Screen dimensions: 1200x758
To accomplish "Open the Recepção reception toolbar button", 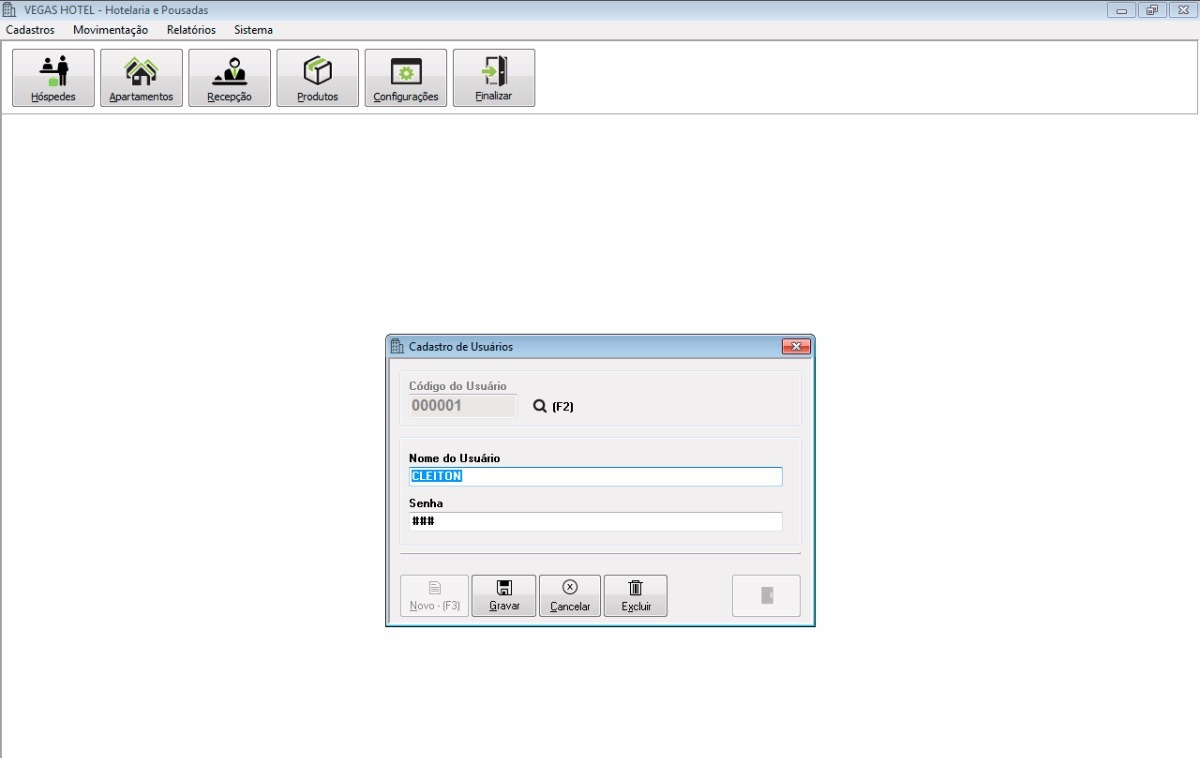I will click(229, 78).
